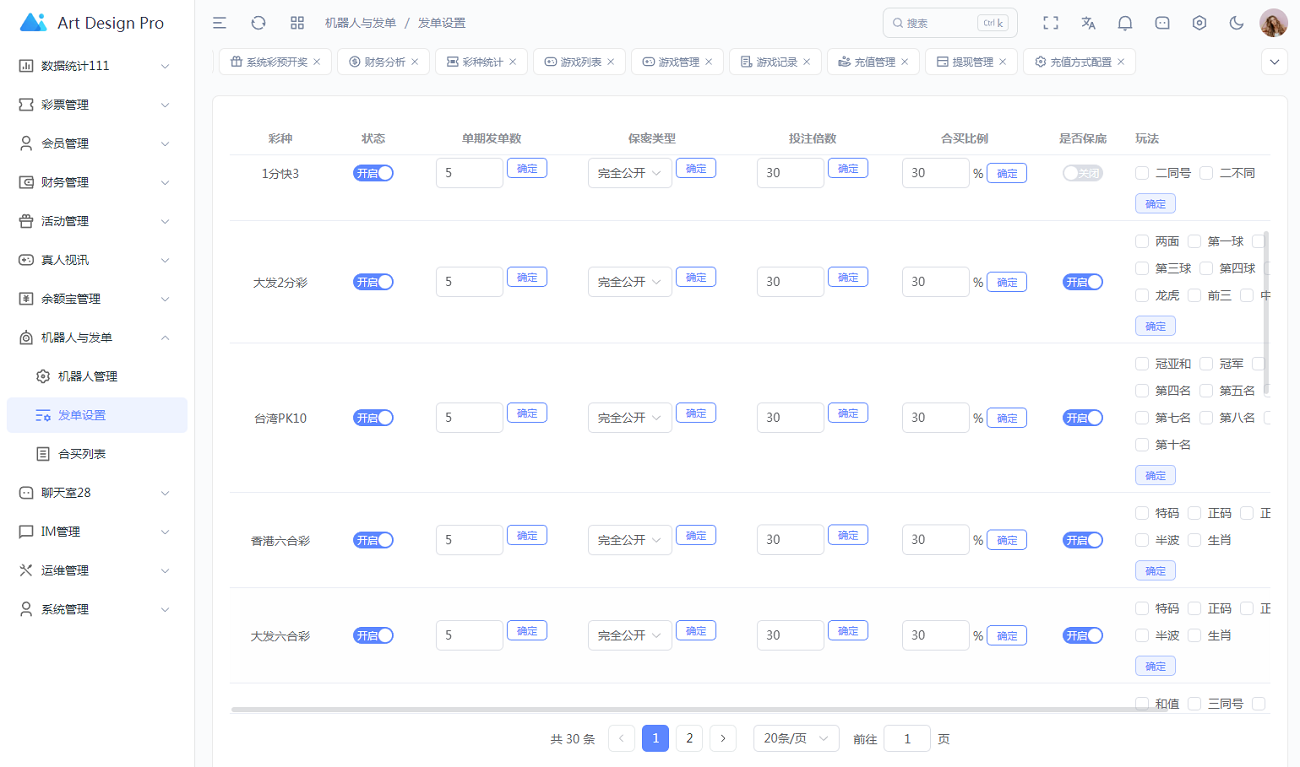Screen dimensions: 1300x767
Task: Click the 投注倍数 input for 台湾PK10
Action: click(x=790, y=418)
